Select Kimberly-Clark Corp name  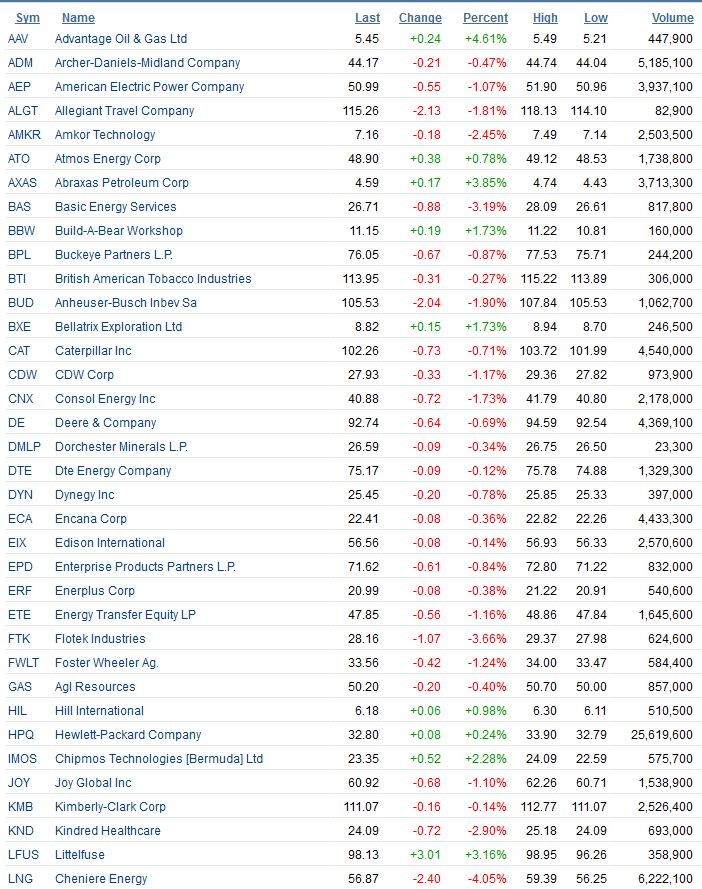point(110,807)
